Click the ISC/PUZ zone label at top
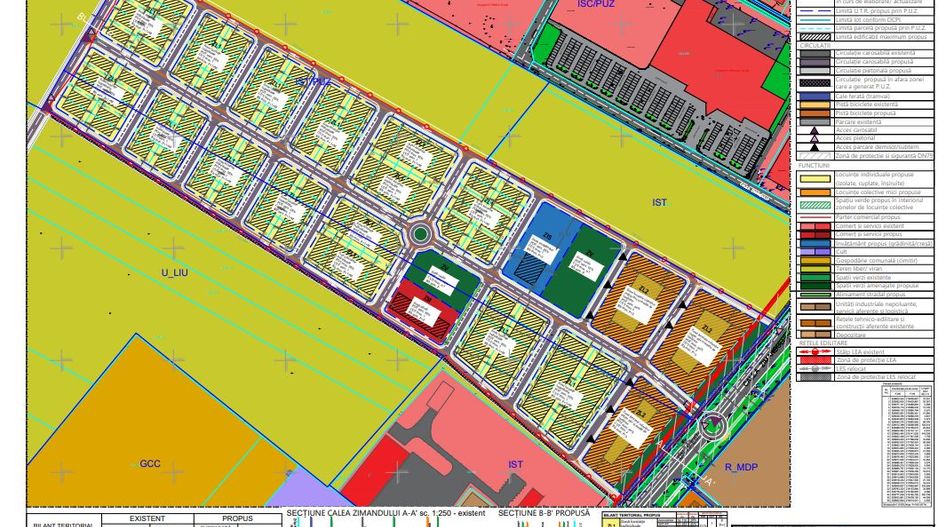This screenshot has height=527, width=938. [597, 5]
